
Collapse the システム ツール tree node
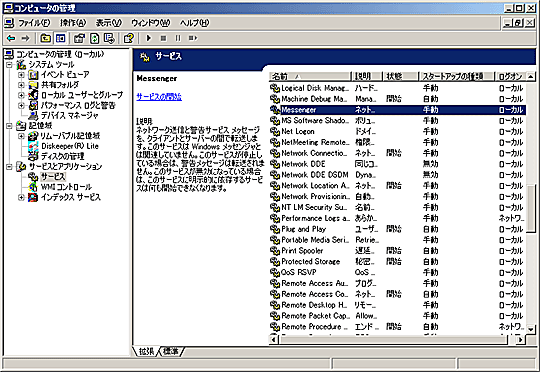[x=9, y=64]
